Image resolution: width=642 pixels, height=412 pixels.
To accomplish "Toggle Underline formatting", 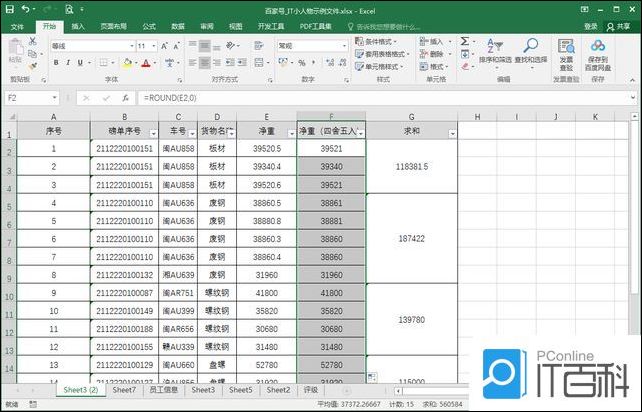I will pos(80,63).
